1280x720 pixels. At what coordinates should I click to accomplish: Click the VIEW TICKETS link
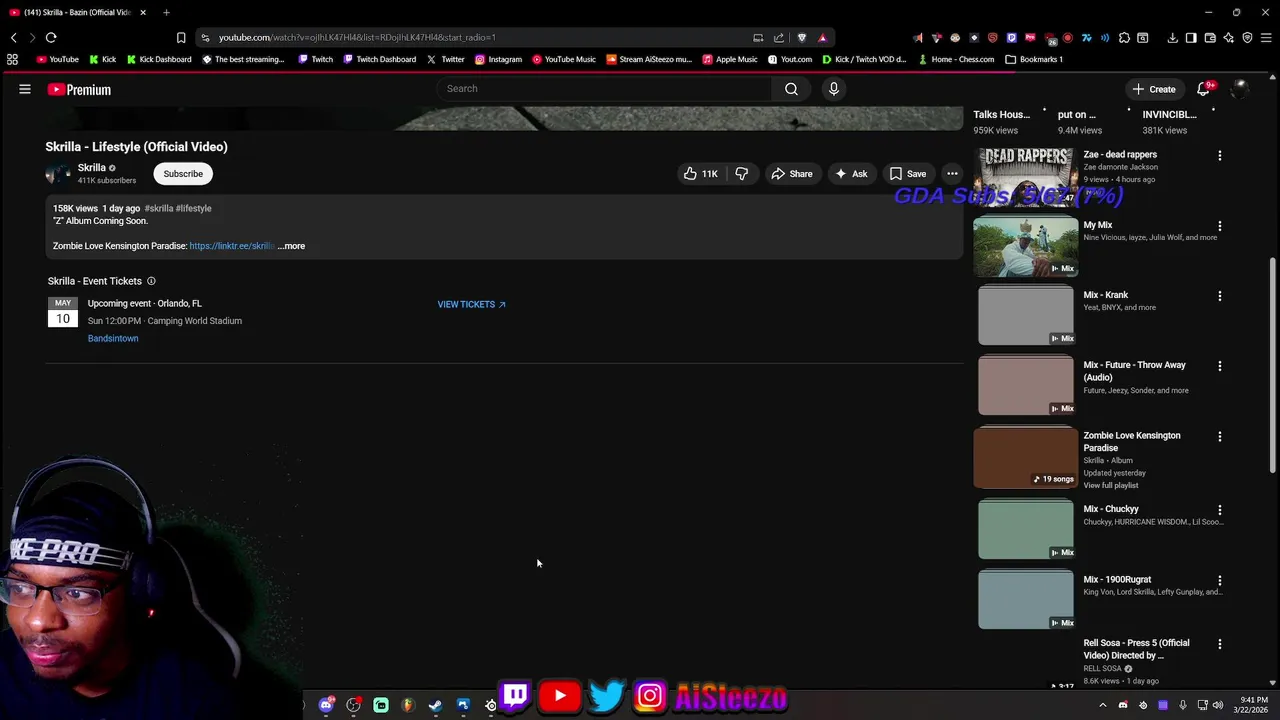(471, 304)
